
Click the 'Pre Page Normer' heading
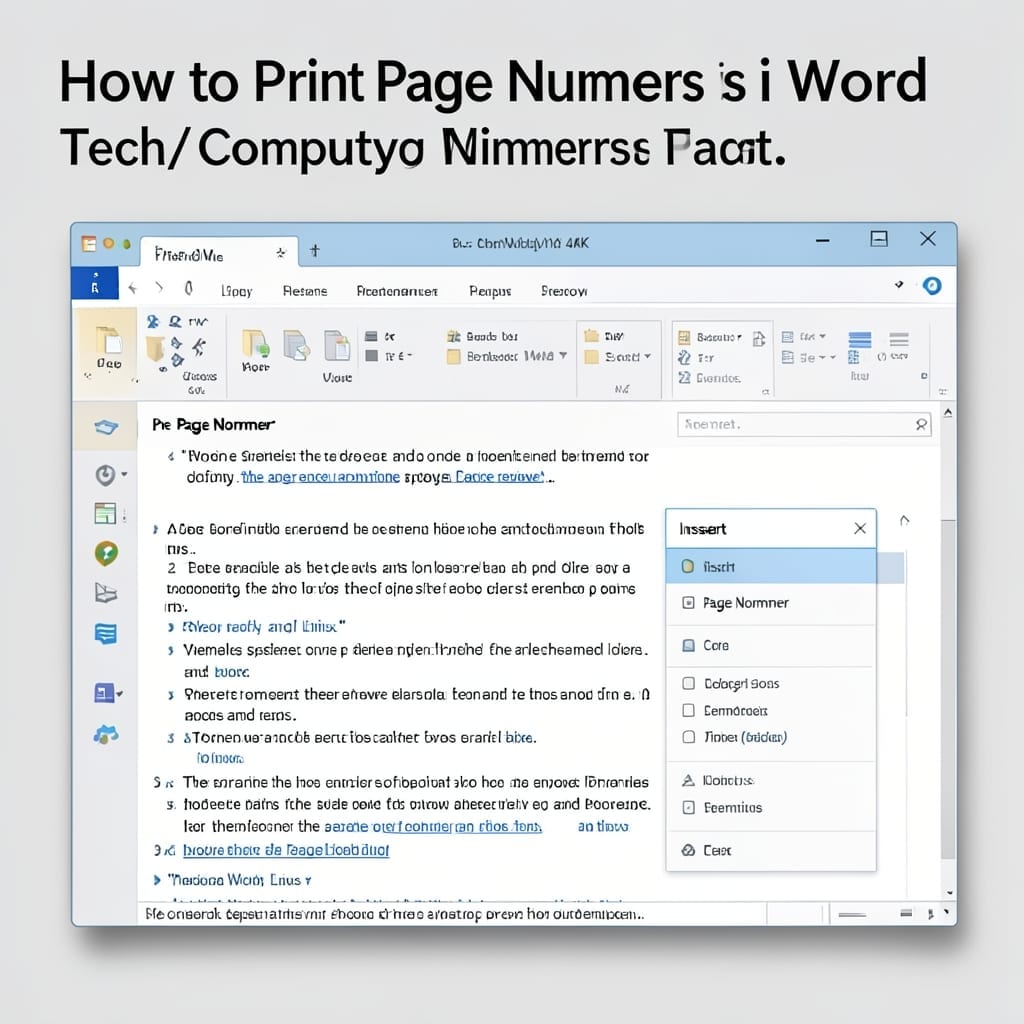[214, 425]
